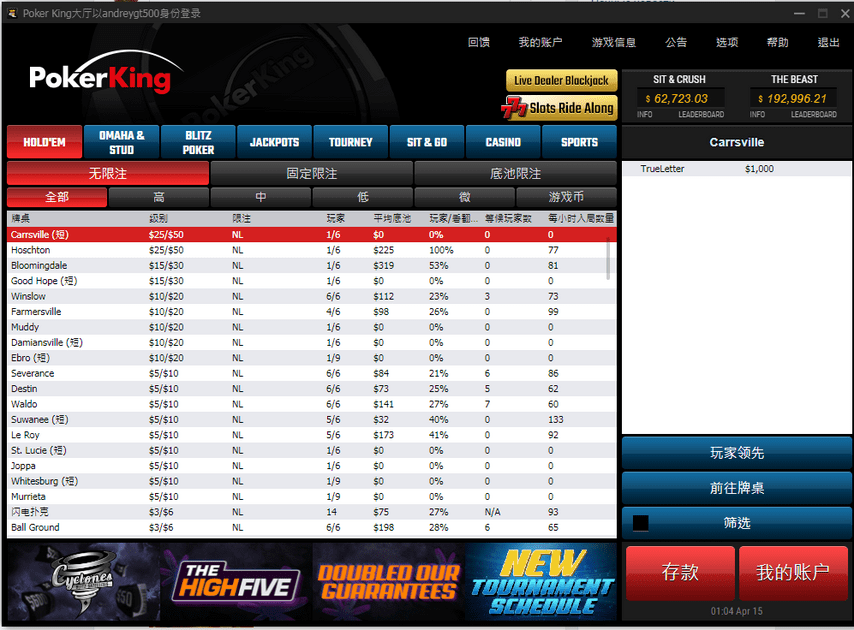Go to the TOURNEY tab

coord(351,142)
